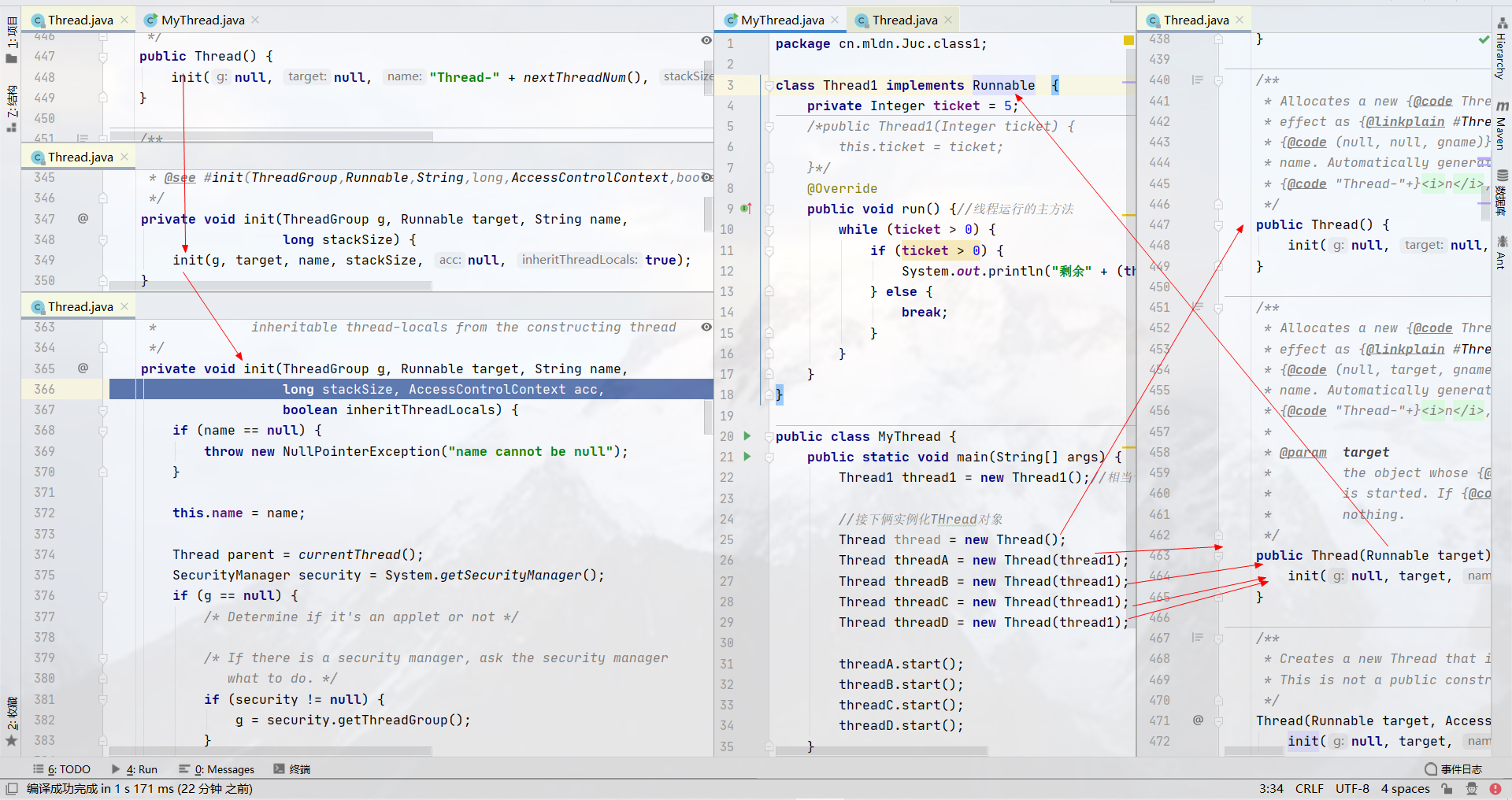Click the Hector inspection profile icon in status bar
This screenshot has width=1512, height=800.
click(1471, 788)
